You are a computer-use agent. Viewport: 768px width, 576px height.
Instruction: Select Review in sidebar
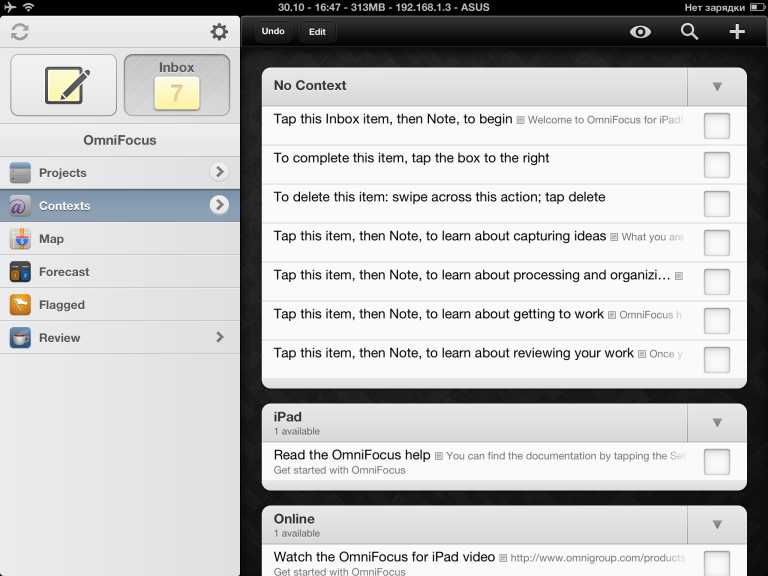tap(120, 338)
